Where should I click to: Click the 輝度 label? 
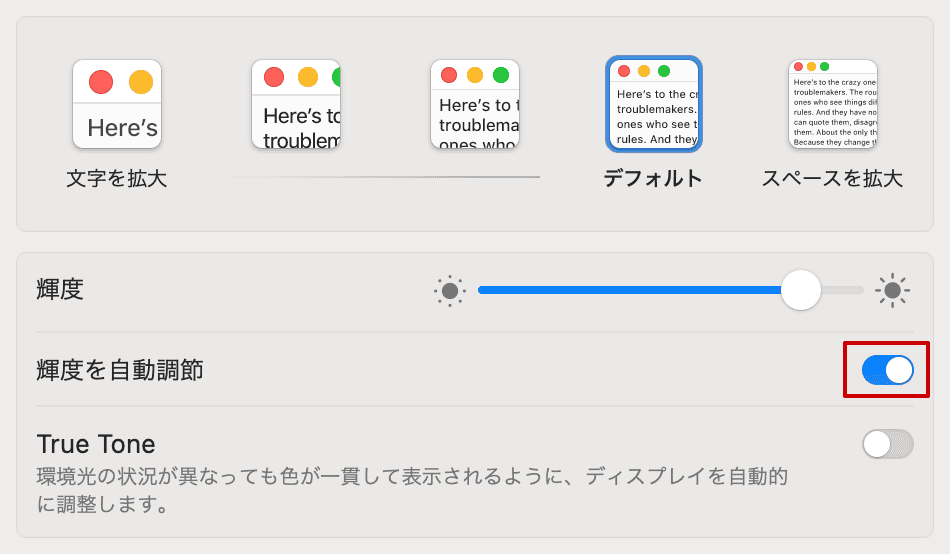pos(60,289)
